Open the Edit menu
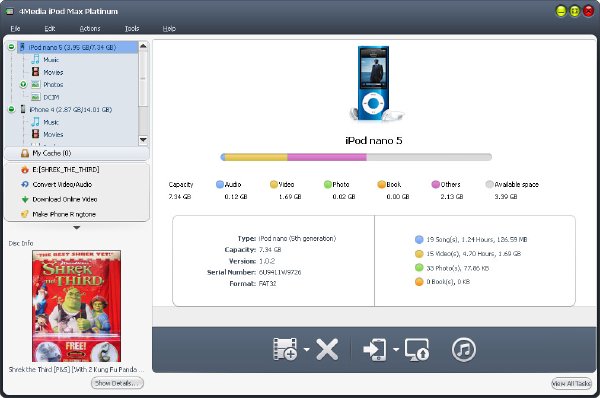The image size is (600, 398). click(x=50, y=28)
